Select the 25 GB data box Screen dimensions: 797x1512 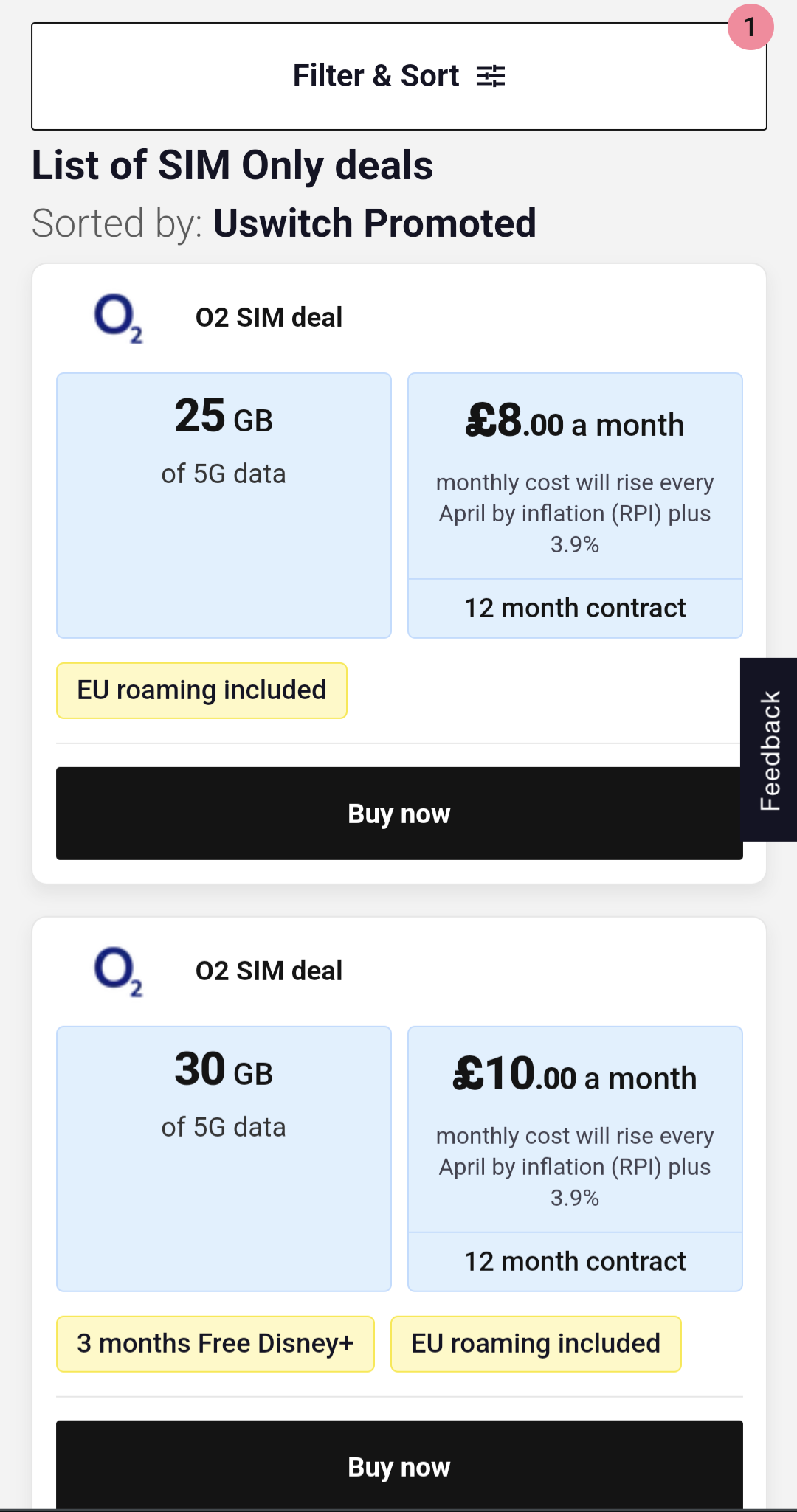pyautogui.click(x=224, y=505)
